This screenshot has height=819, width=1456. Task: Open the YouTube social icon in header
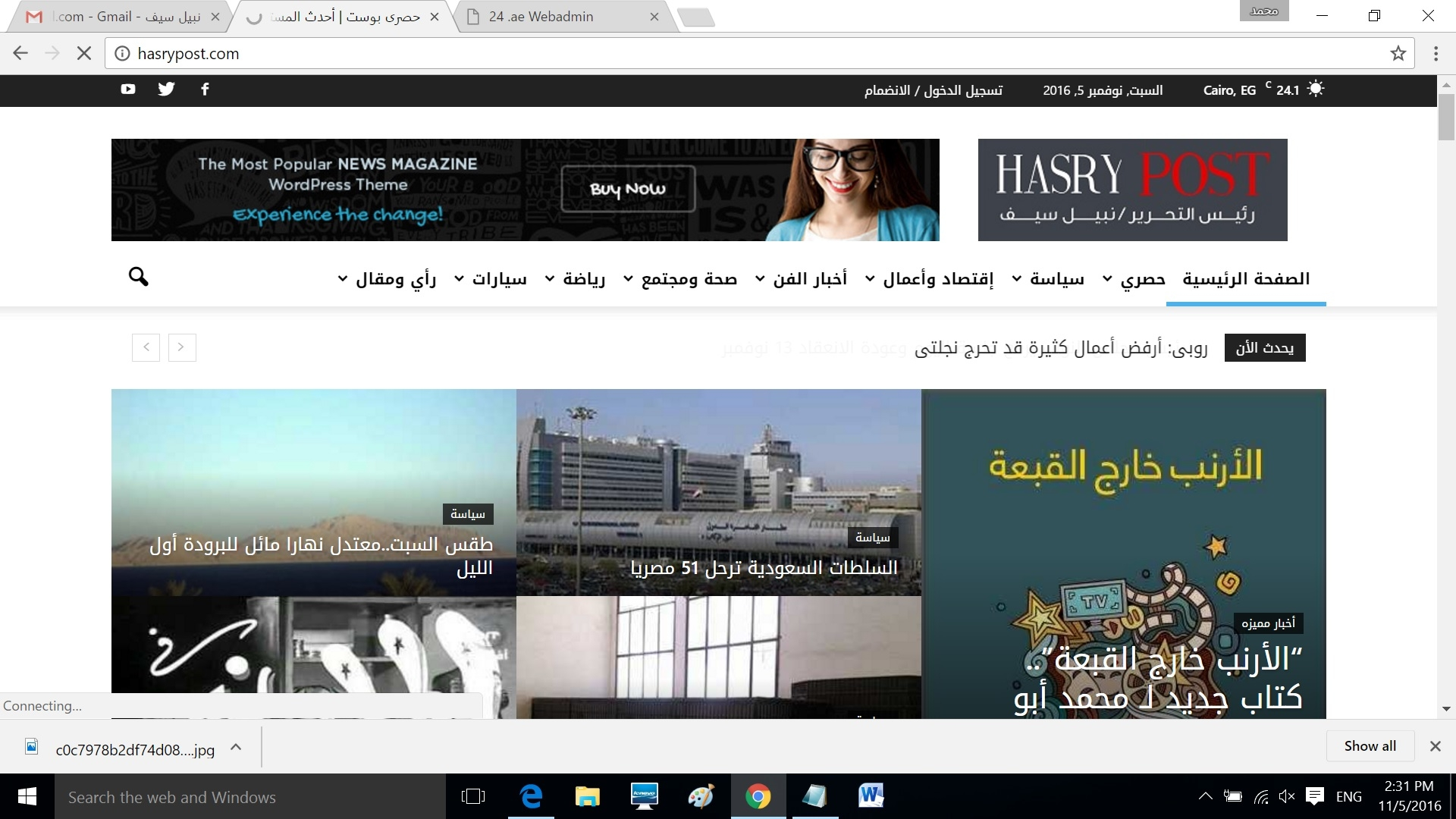127,89
